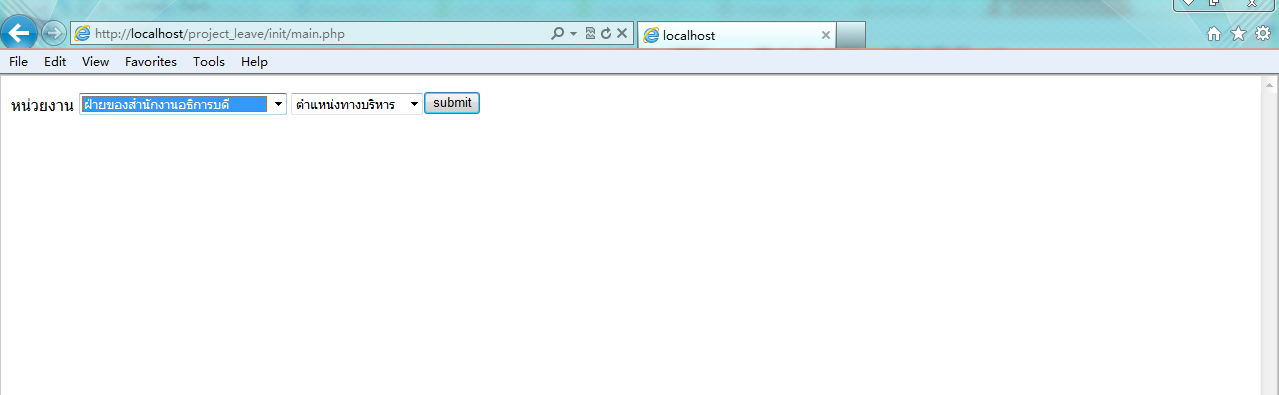The image size is (1279, 395).
Task: Close the localhost tab
Action: (825, 35)
